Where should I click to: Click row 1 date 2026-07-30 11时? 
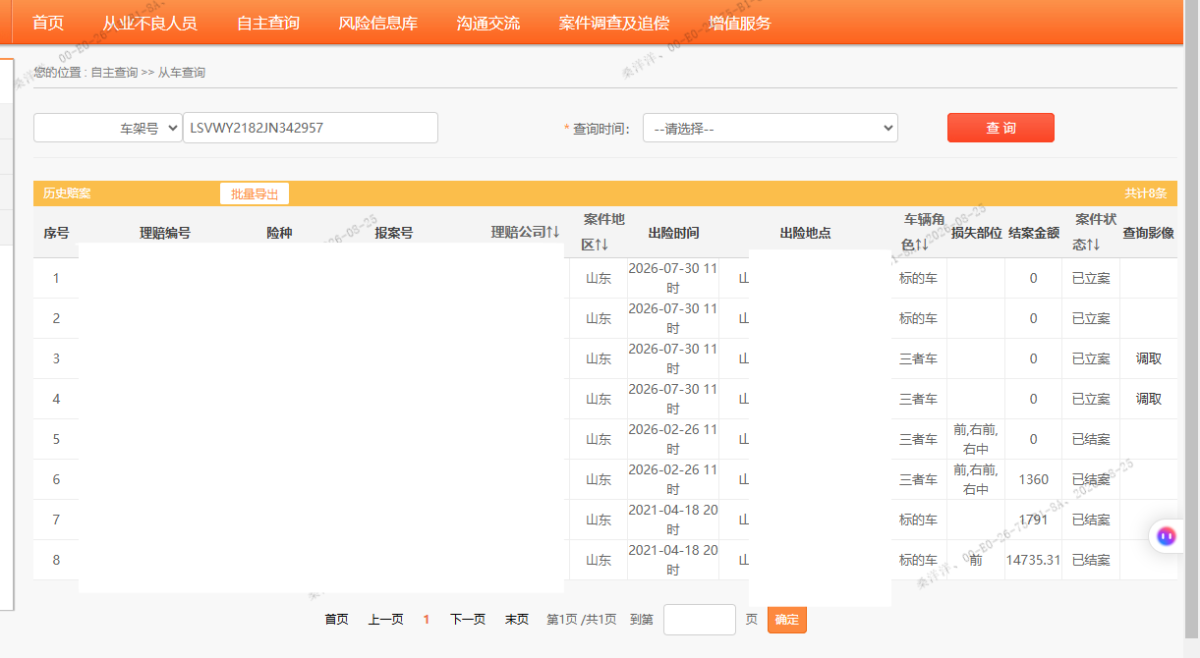[x=673, y=278]
